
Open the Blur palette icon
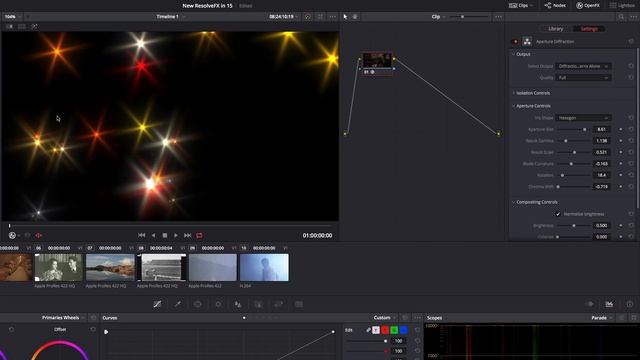pos(238,304)
